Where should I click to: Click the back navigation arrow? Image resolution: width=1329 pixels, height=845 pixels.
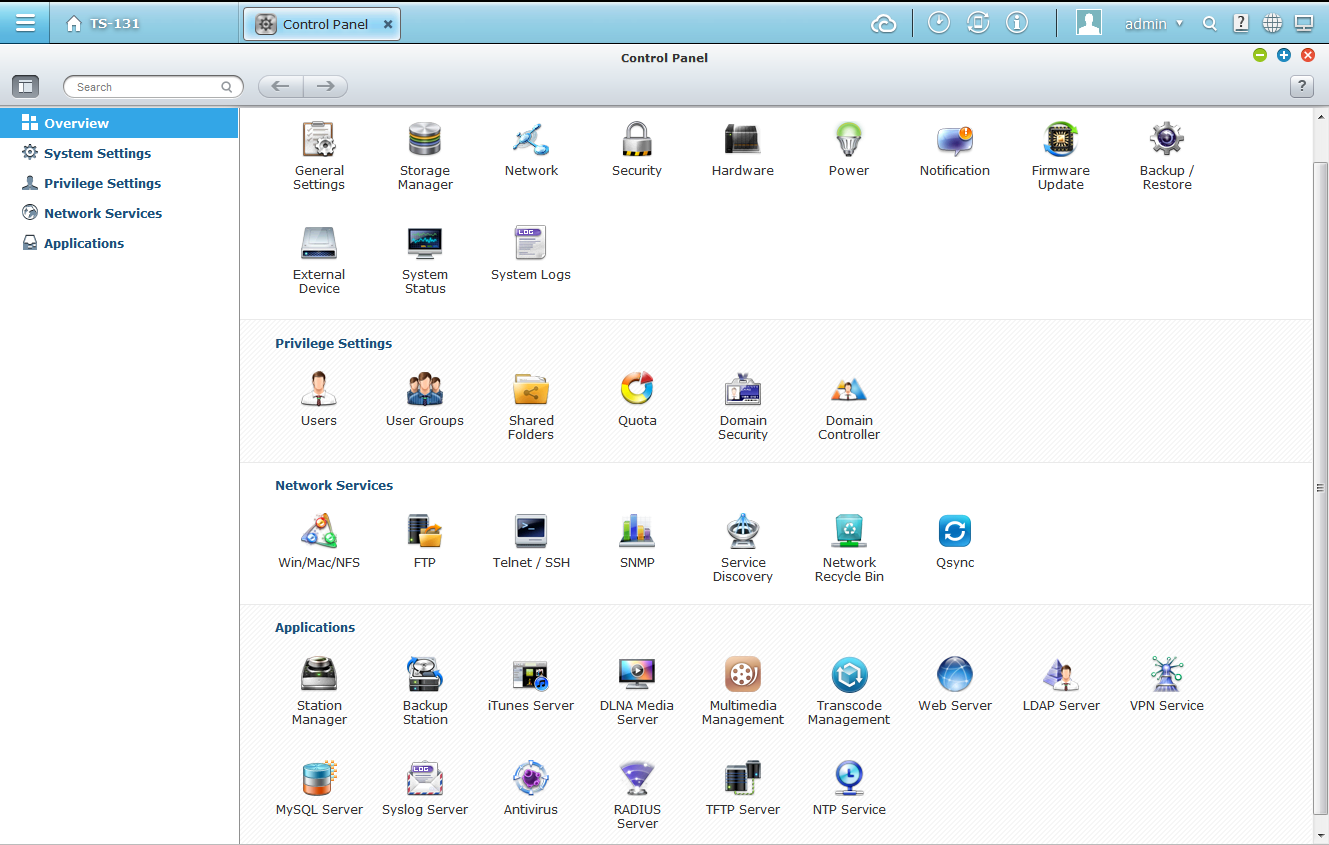[281, 87]
